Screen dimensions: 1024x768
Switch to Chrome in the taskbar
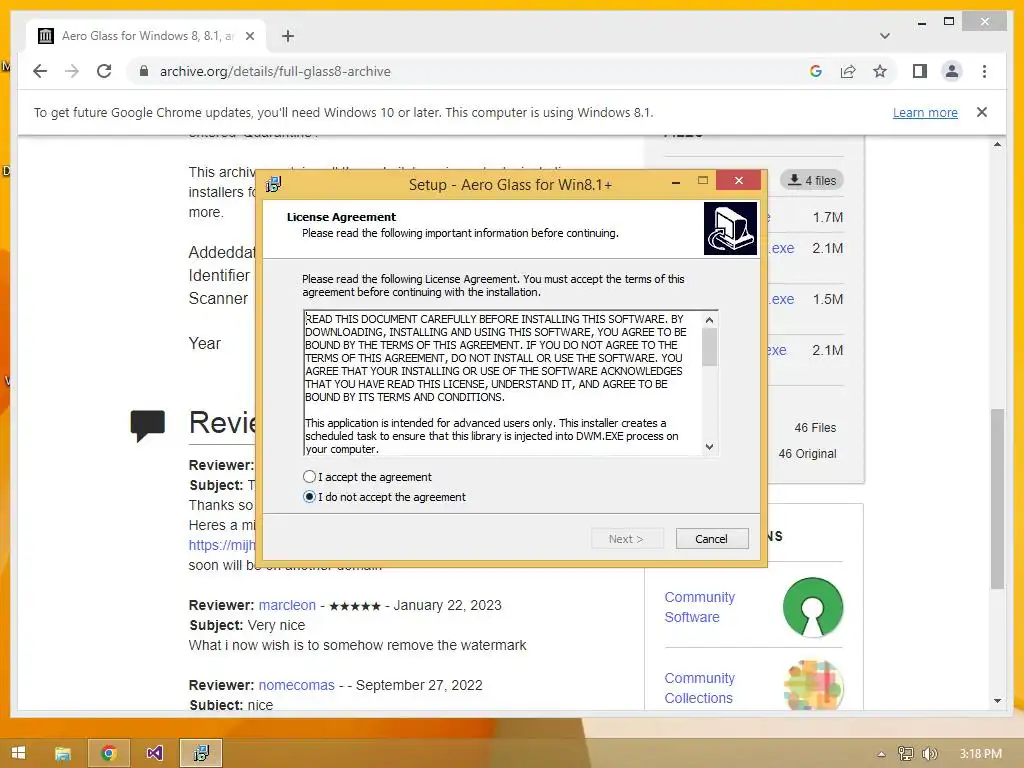click(x=109, y=753)
